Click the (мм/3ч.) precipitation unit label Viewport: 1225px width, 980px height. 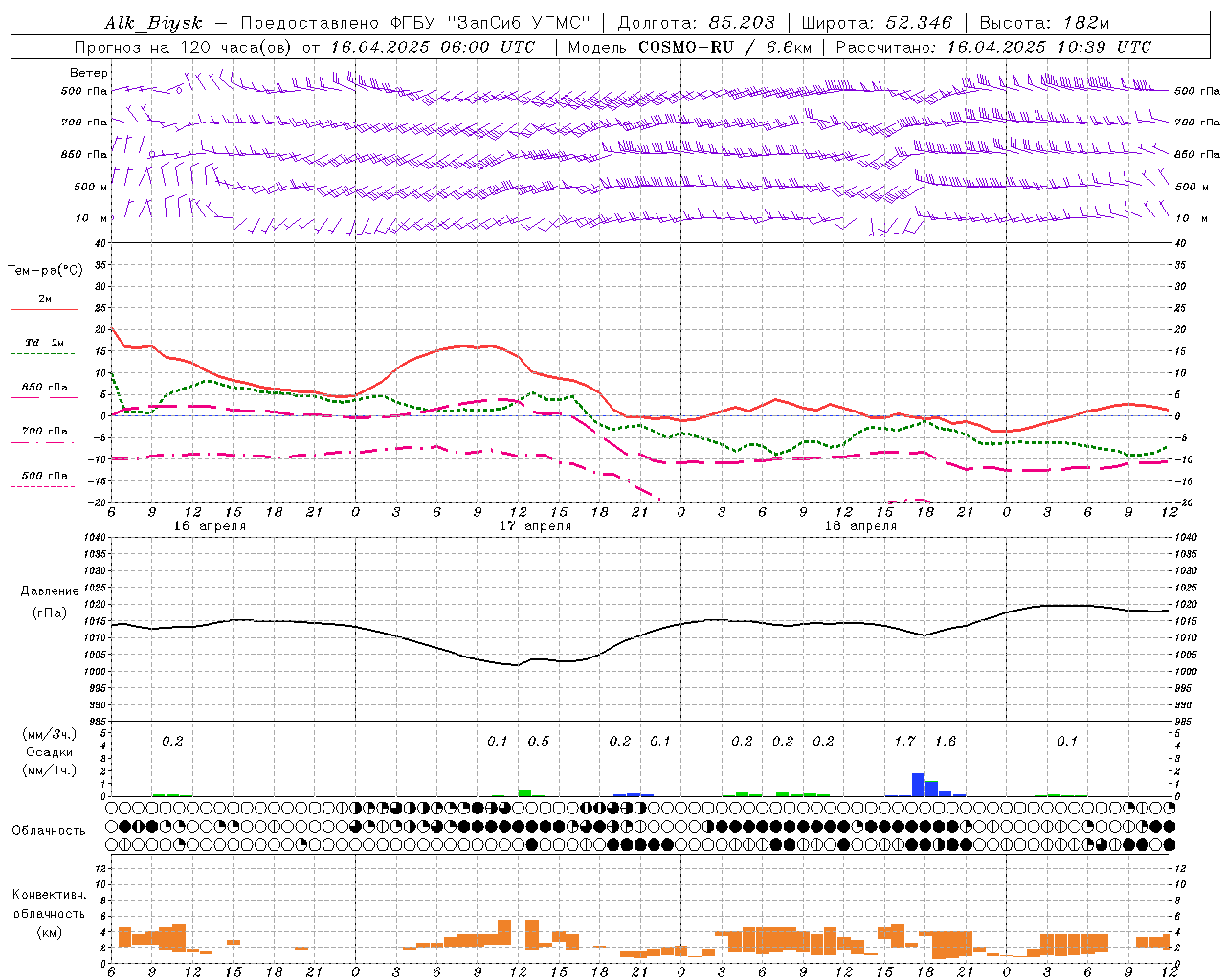(50, 734)
